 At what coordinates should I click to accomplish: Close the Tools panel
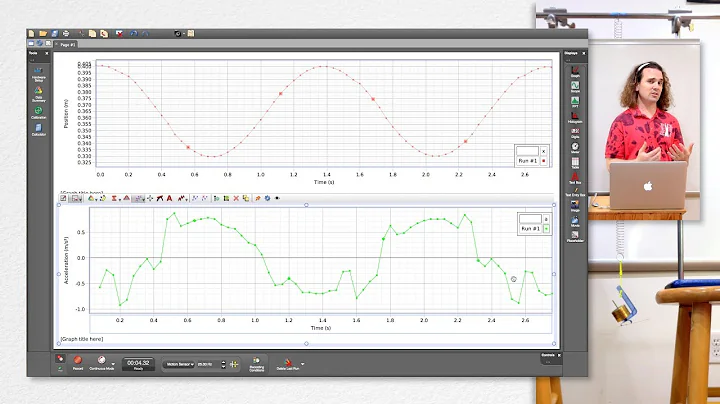coord(46,54)
